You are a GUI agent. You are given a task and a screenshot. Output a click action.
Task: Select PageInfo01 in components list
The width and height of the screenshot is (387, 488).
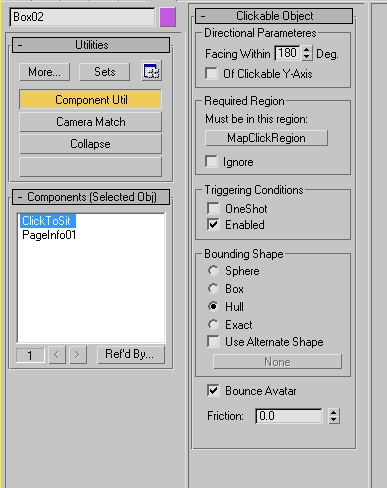coord(49,235)
